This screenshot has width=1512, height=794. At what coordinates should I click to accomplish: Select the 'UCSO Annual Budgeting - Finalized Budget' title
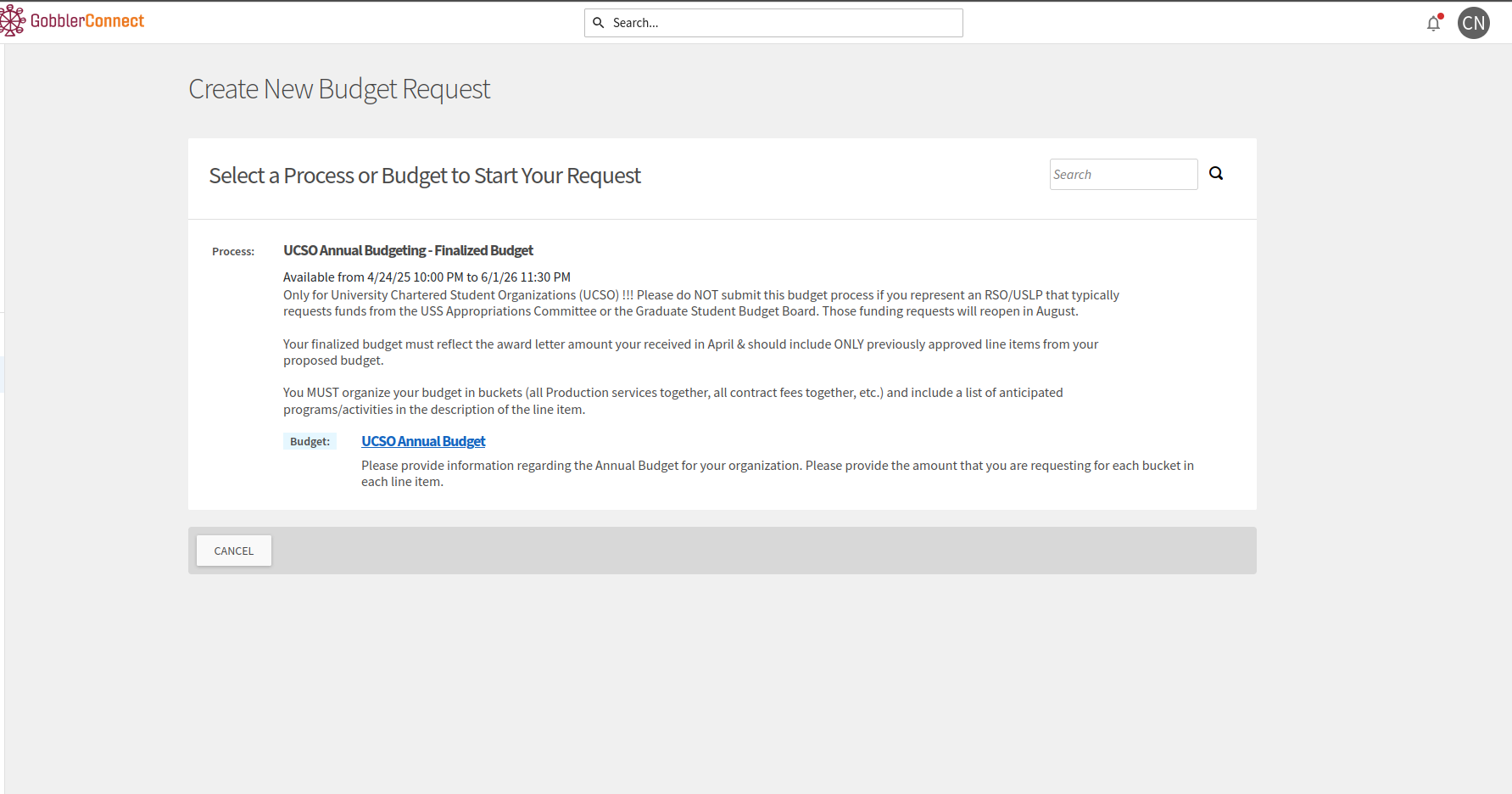click(x=408, y=250)
